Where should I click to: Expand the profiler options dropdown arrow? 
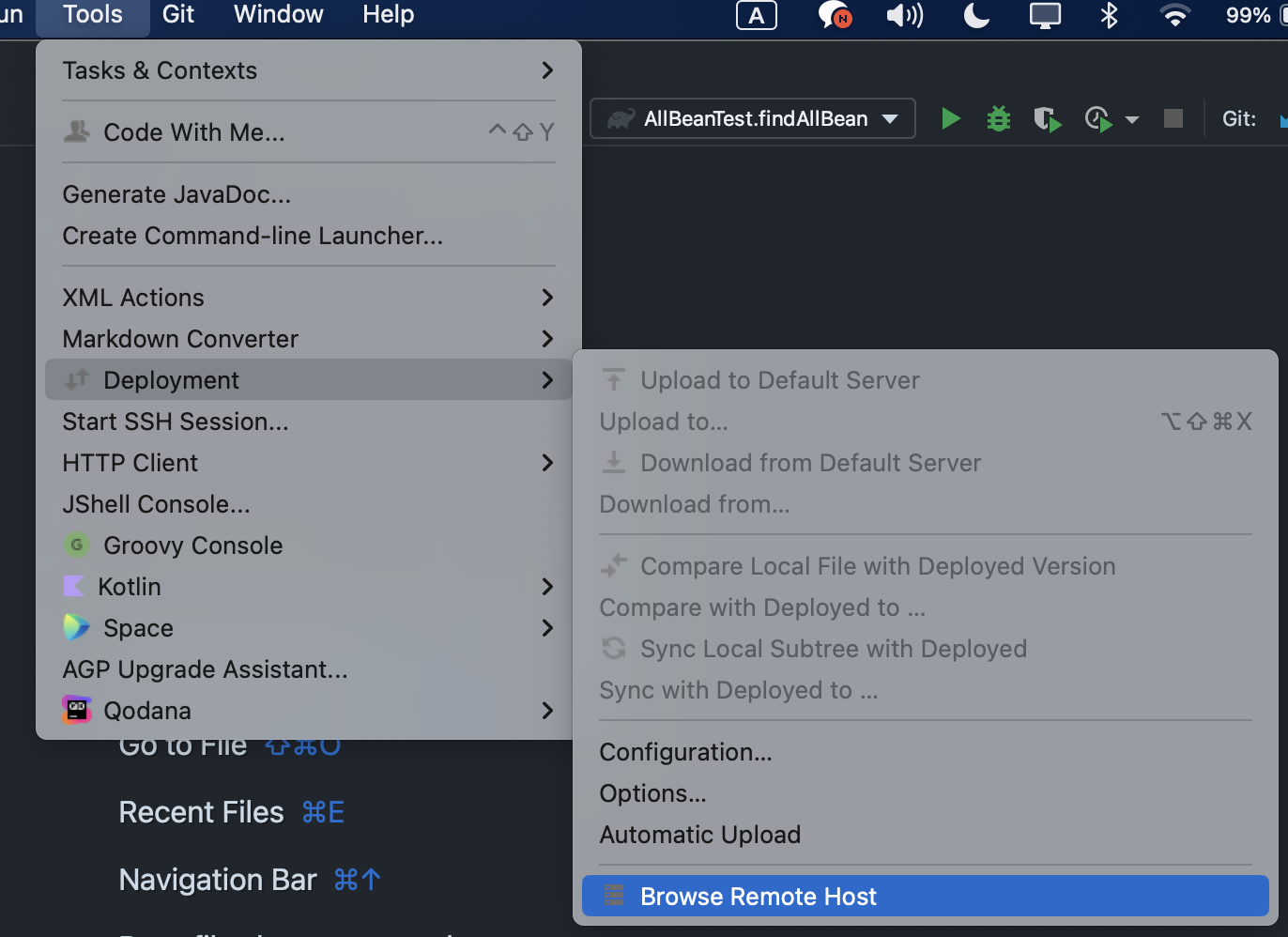[1131, 120]
